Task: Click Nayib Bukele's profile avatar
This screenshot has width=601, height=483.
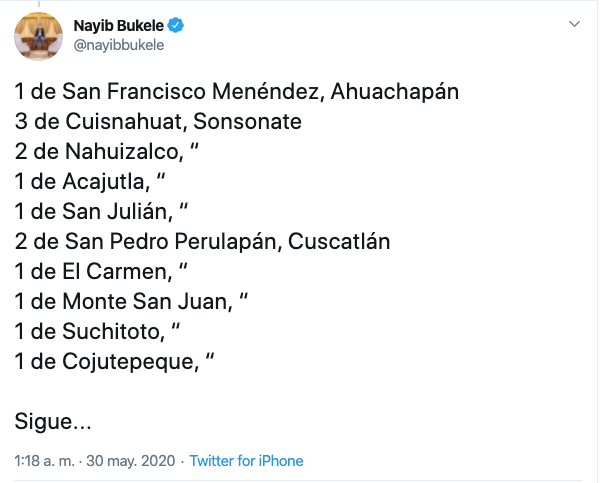Action: tap(39, 36)
